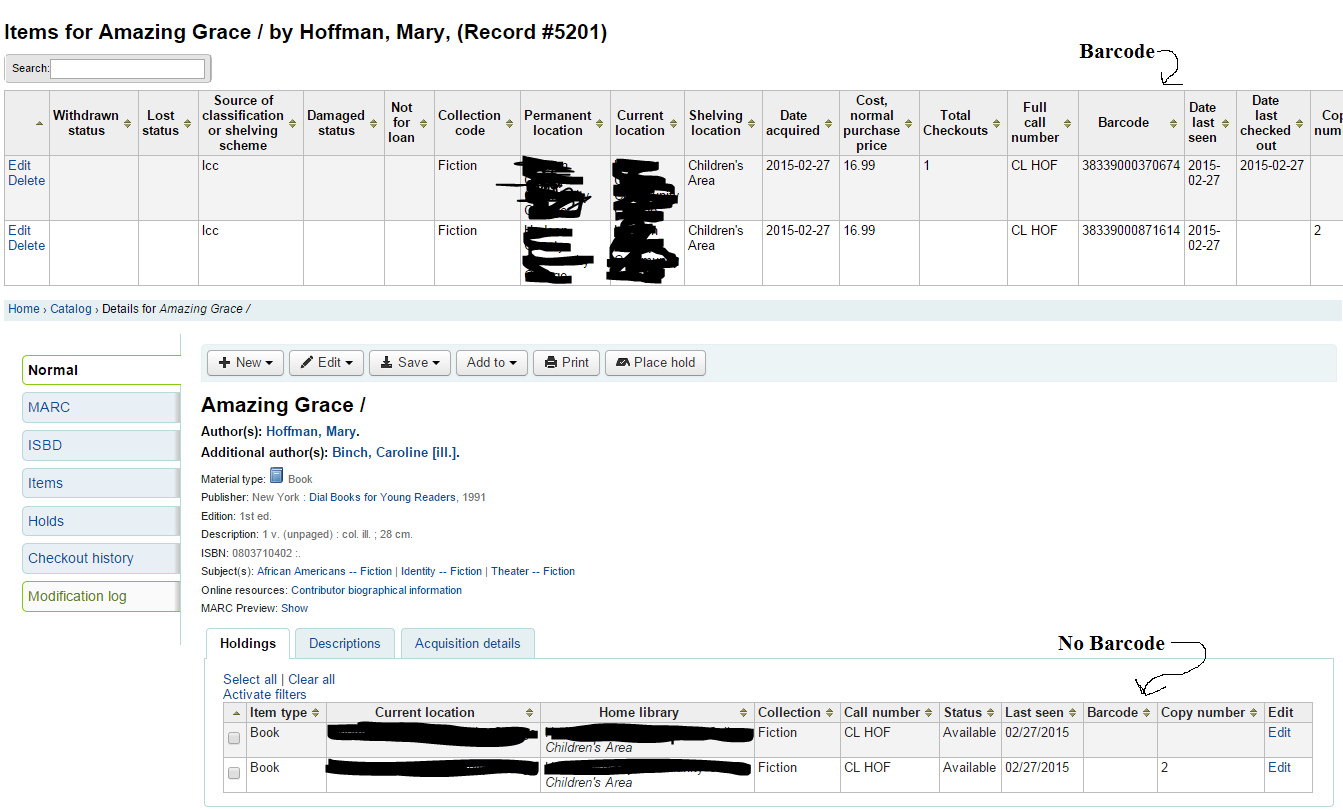Click the sort arrows in Barcode column header of items table
This screenshot has height=810, width=1343.
(1172, 123)
